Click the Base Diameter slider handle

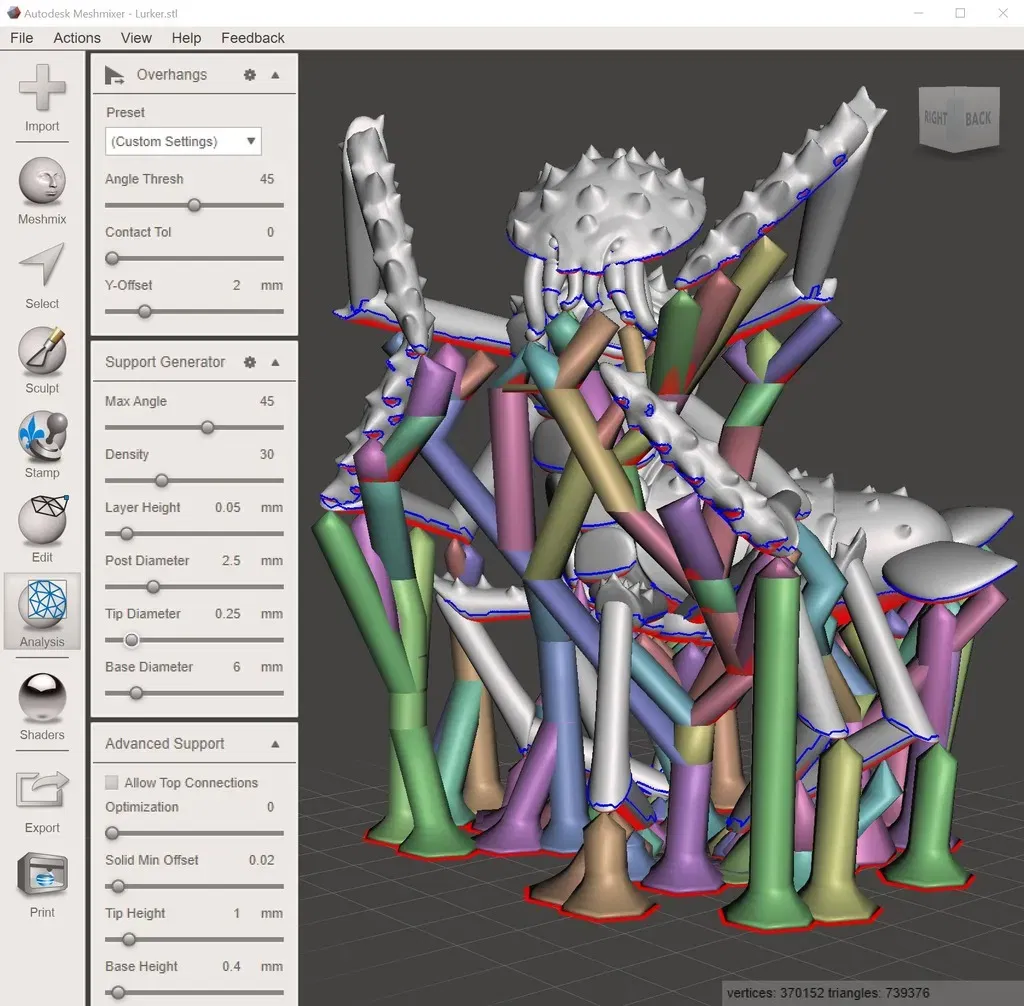tap(136, 693)
